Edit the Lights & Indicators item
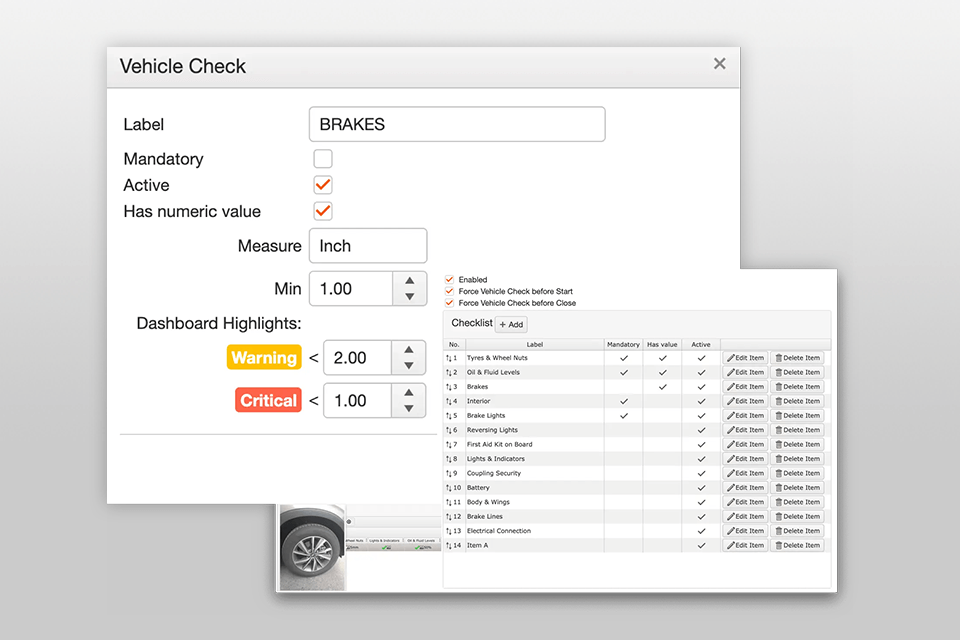This screenshot has height=640, width=960. [x=745, y=459]
